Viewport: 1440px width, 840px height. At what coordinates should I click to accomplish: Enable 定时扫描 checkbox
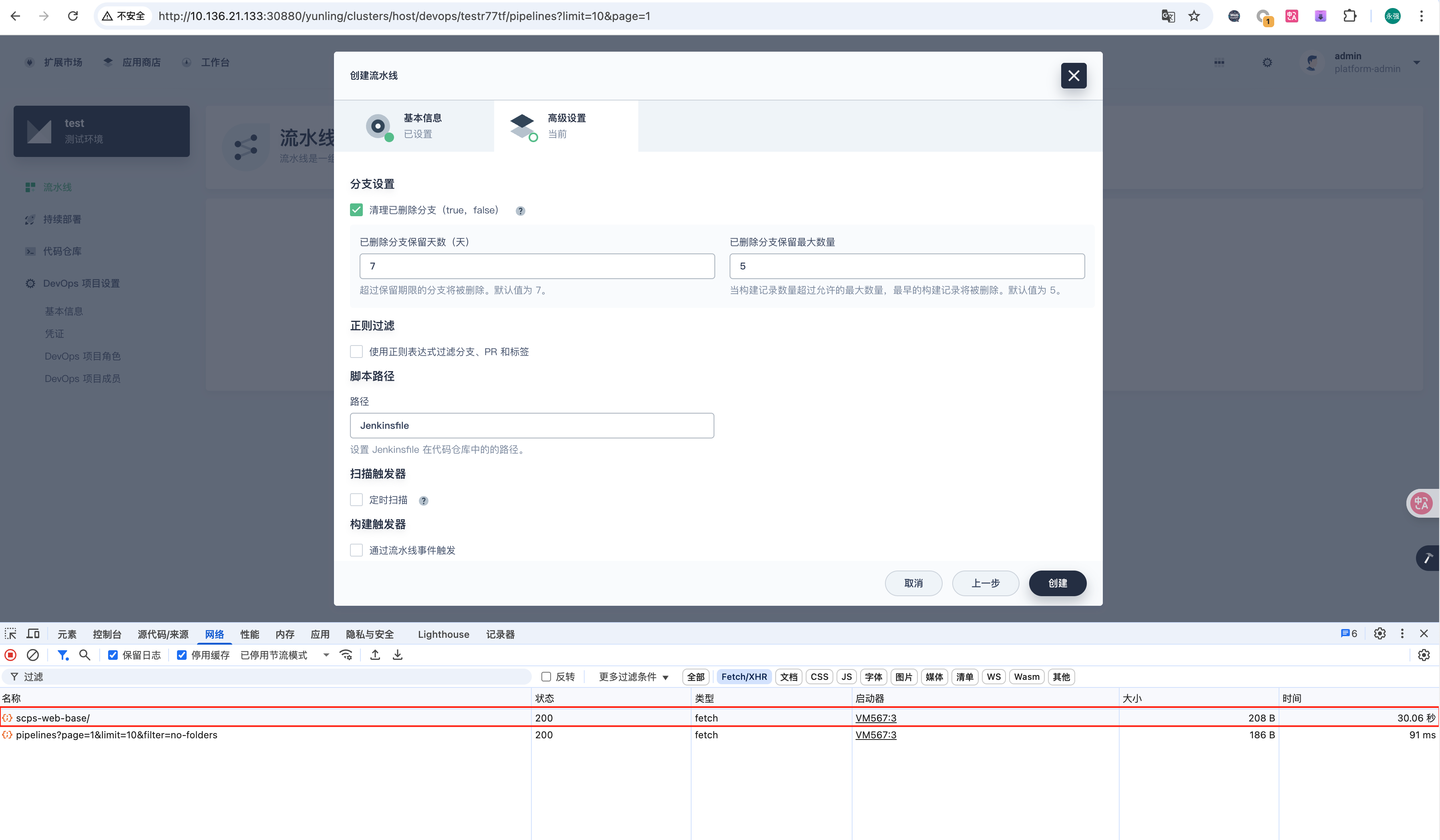coord(356,500)
